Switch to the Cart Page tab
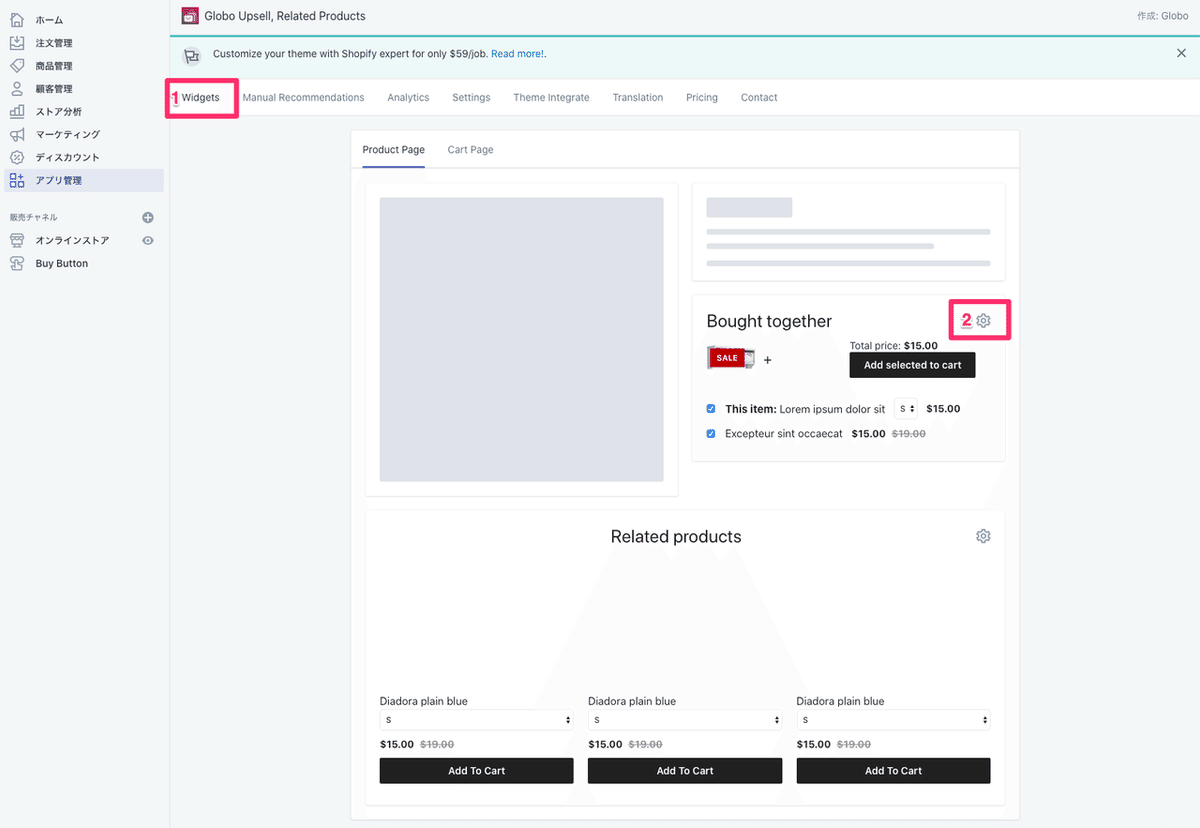Screen dimensions: 1200x828 (x=470, y=150)
